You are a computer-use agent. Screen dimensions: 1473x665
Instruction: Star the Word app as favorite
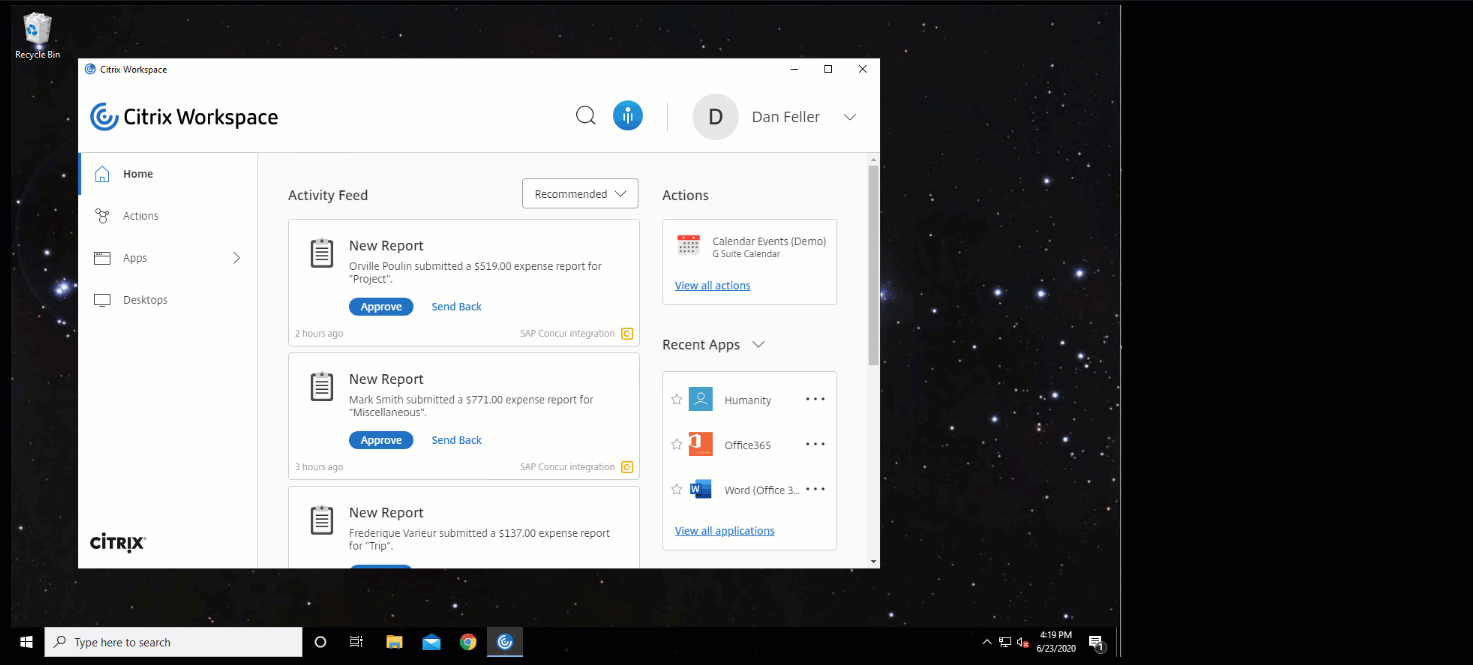[x=677, y=489]
